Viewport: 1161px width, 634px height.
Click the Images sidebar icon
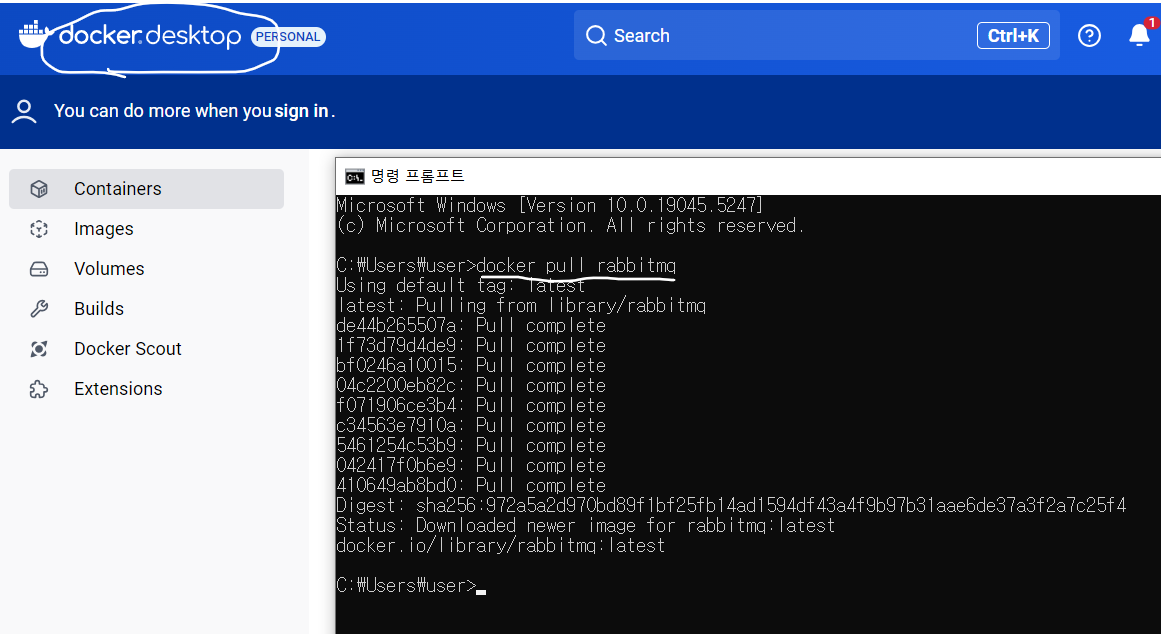click(39, 229)
